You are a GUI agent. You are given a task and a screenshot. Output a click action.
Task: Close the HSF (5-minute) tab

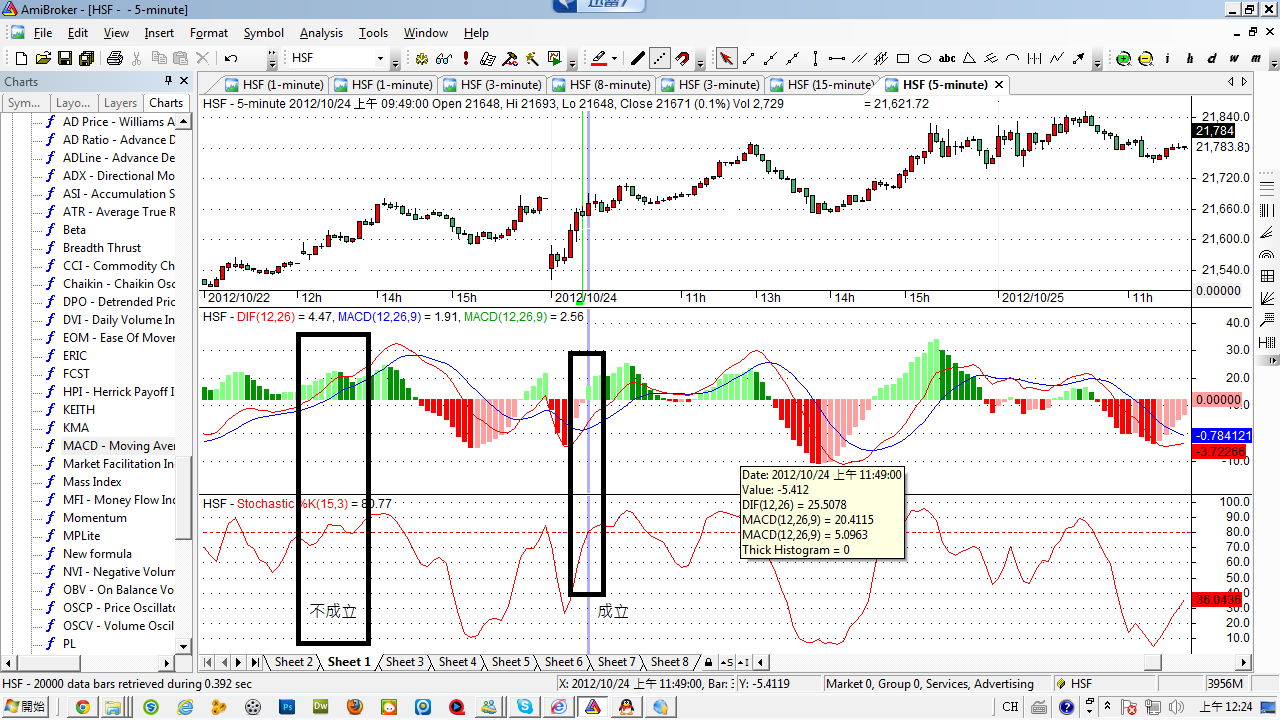[x=999, y=85]
